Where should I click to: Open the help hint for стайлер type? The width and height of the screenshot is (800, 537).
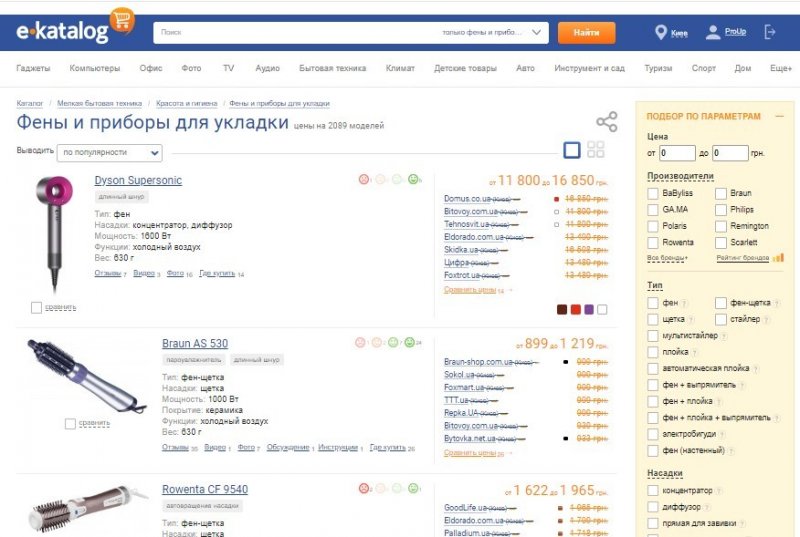point(766,320)
